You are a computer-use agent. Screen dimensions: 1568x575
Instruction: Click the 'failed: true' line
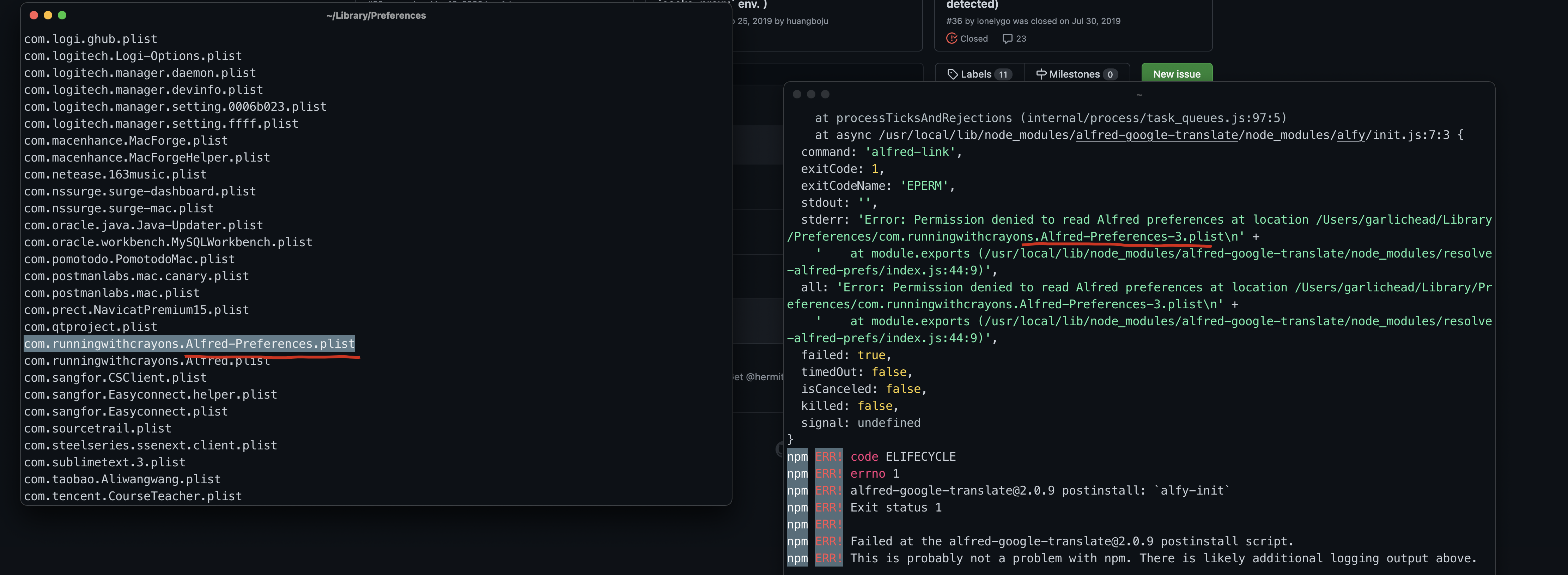(846, 355)
